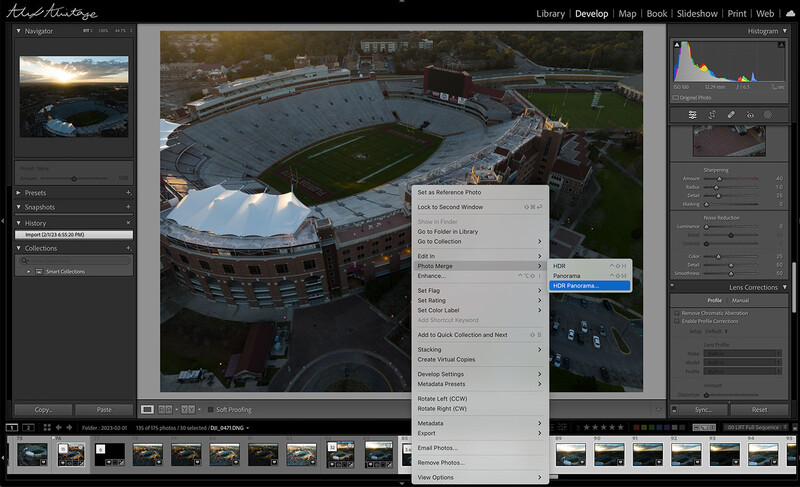
Task: Go back with the left arrow icon
Action: point(59,427)
